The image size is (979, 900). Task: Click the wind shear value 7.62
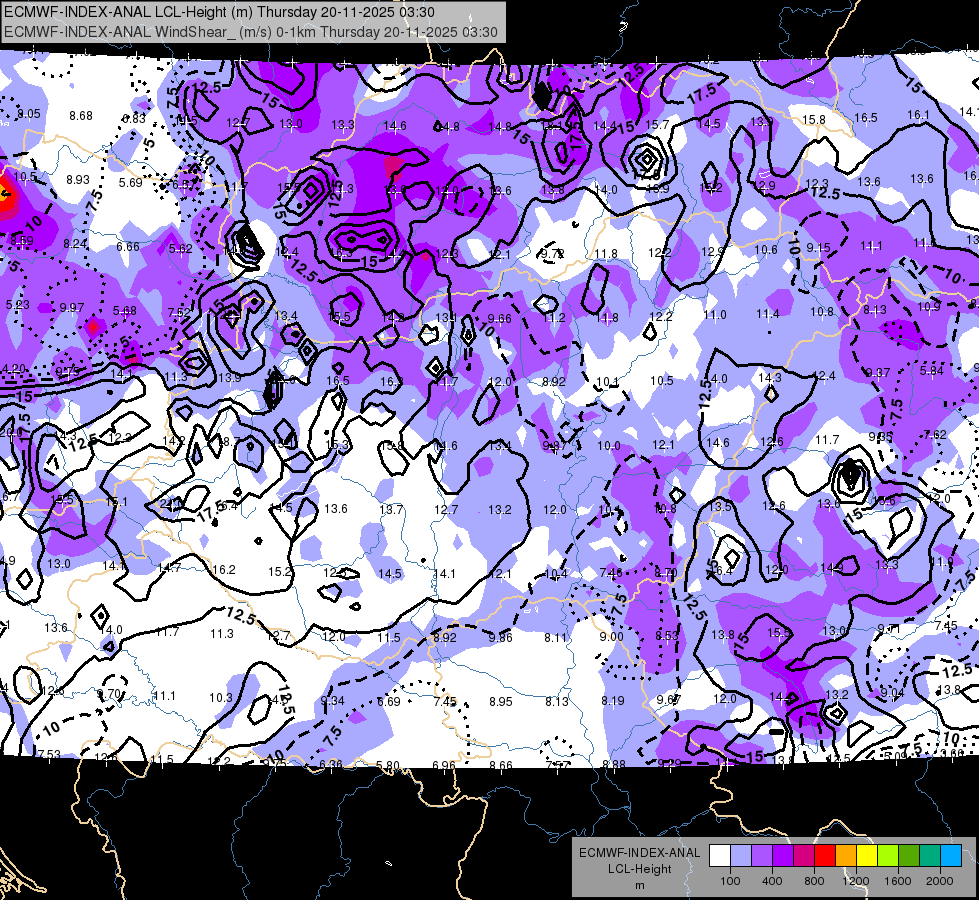(935, 434)
